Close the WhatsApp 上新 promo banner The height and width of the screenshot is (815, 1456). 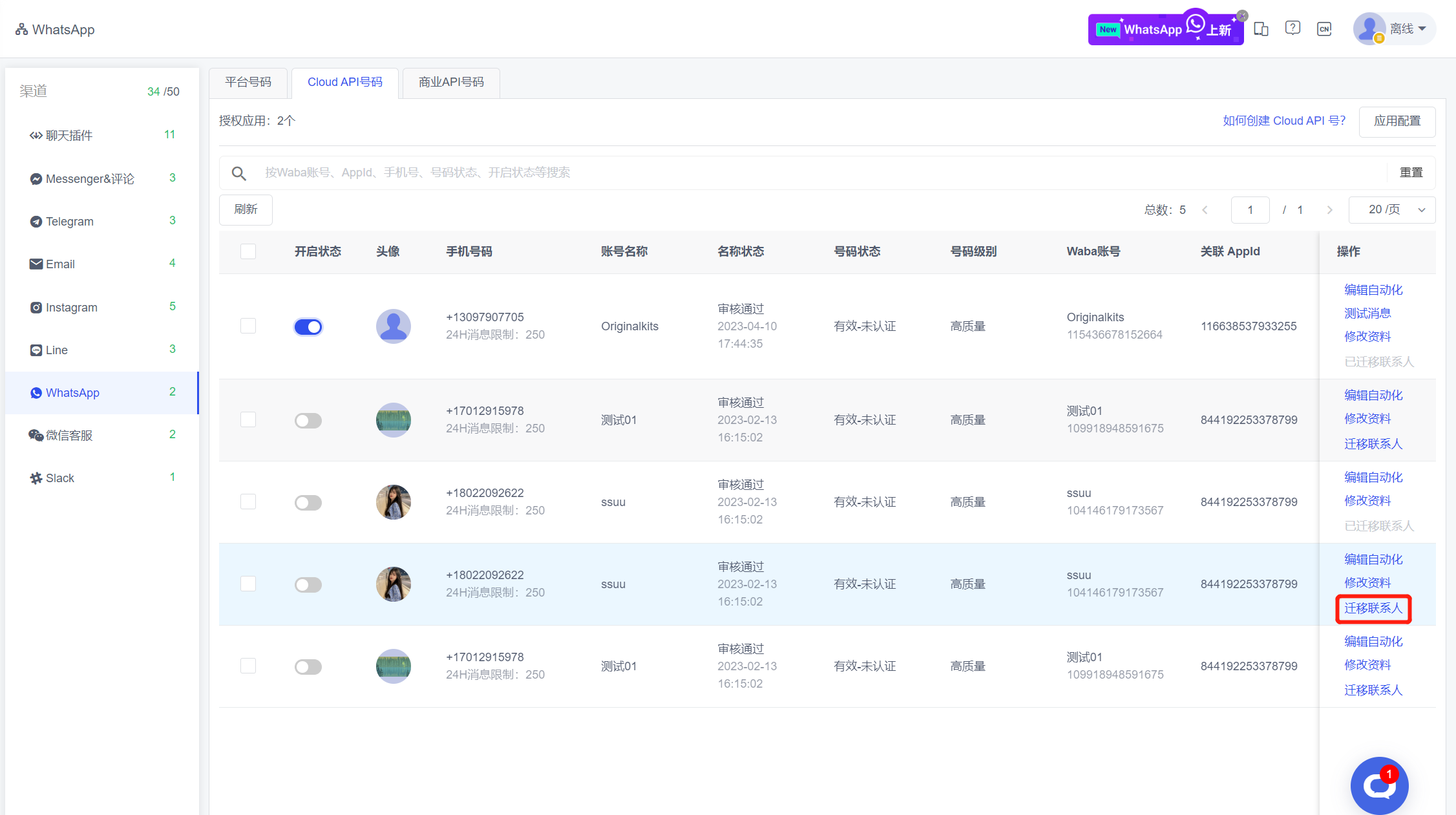(x=1242, y=16)
